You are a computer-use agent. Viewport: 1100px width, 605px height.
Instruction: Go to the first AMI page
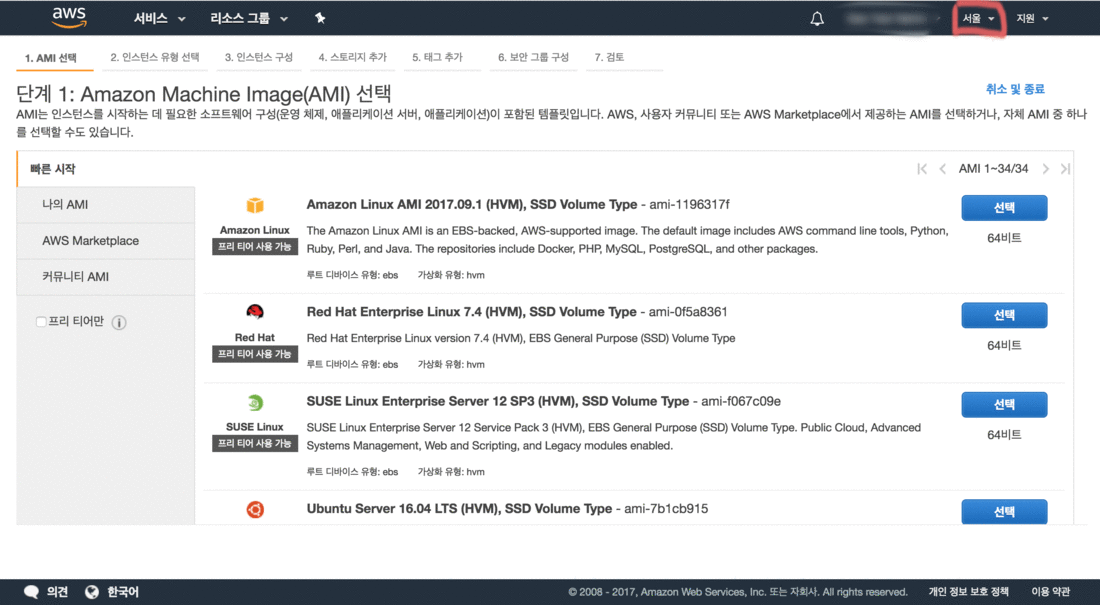922,169
